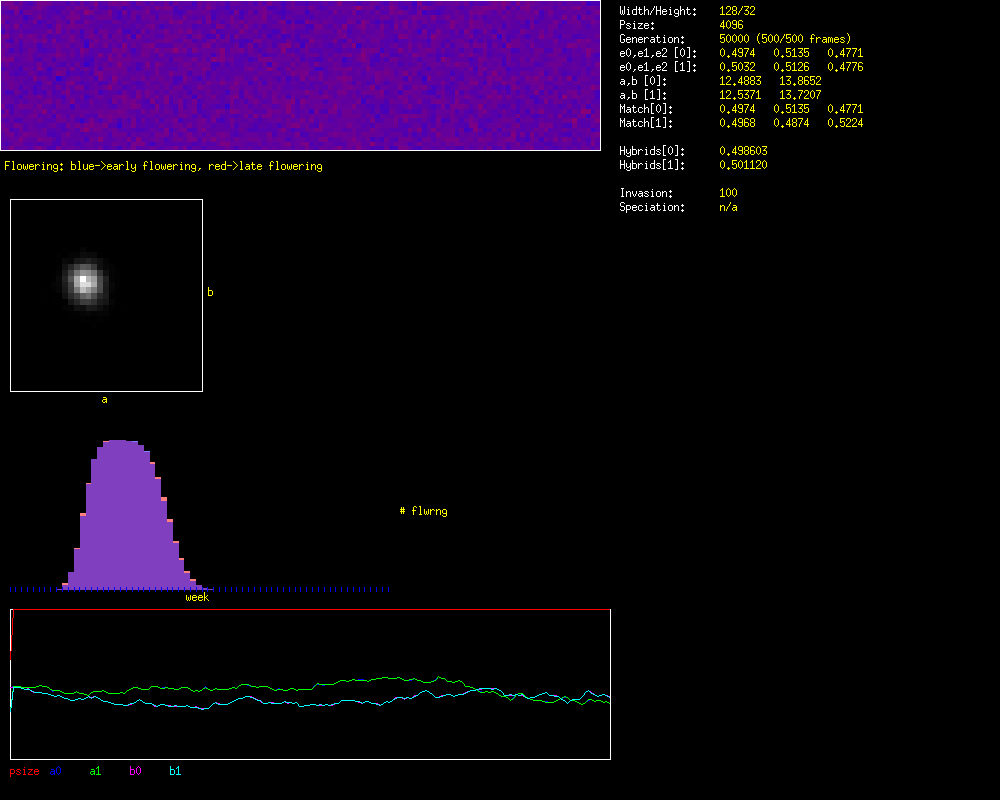Select "0.4771" in the e0,e1,e2 [0] row
Screen dimensions: 1000x800
pyautogui.click(x=845, y=54)
